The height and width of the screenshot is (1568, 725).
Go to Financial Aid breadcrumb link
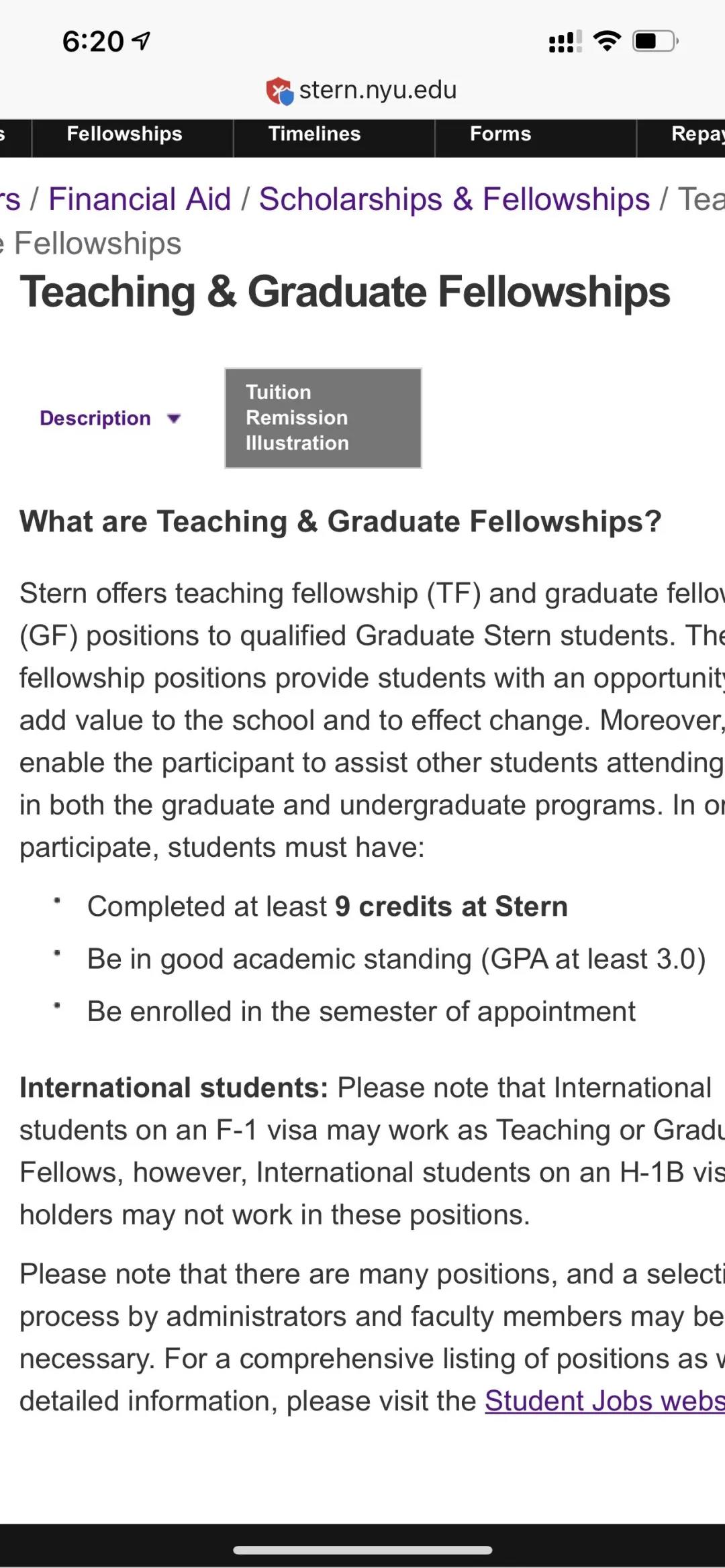140,199
